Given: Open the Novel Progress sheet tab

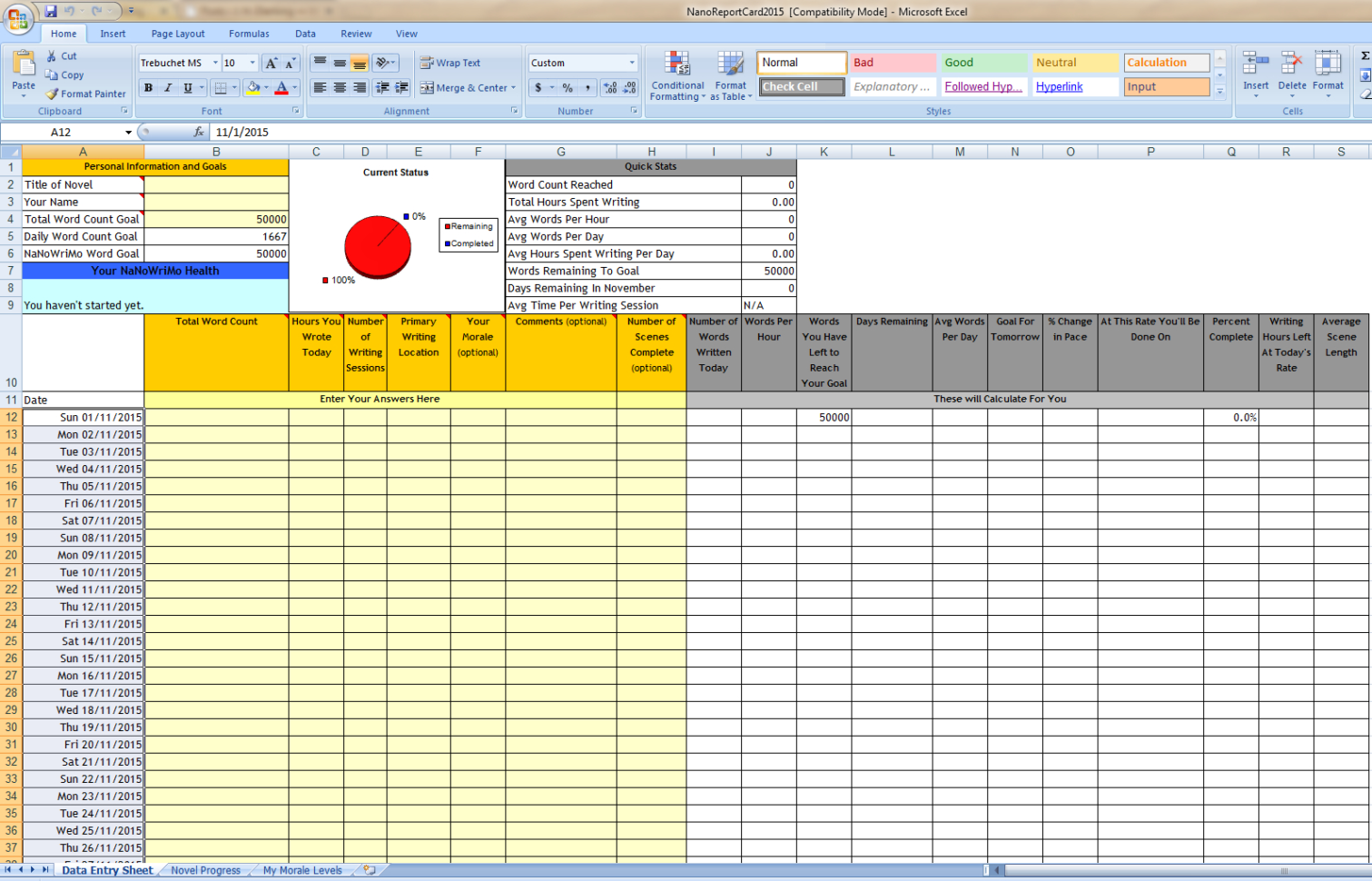Looking at the screenshot, I should 204,869.
